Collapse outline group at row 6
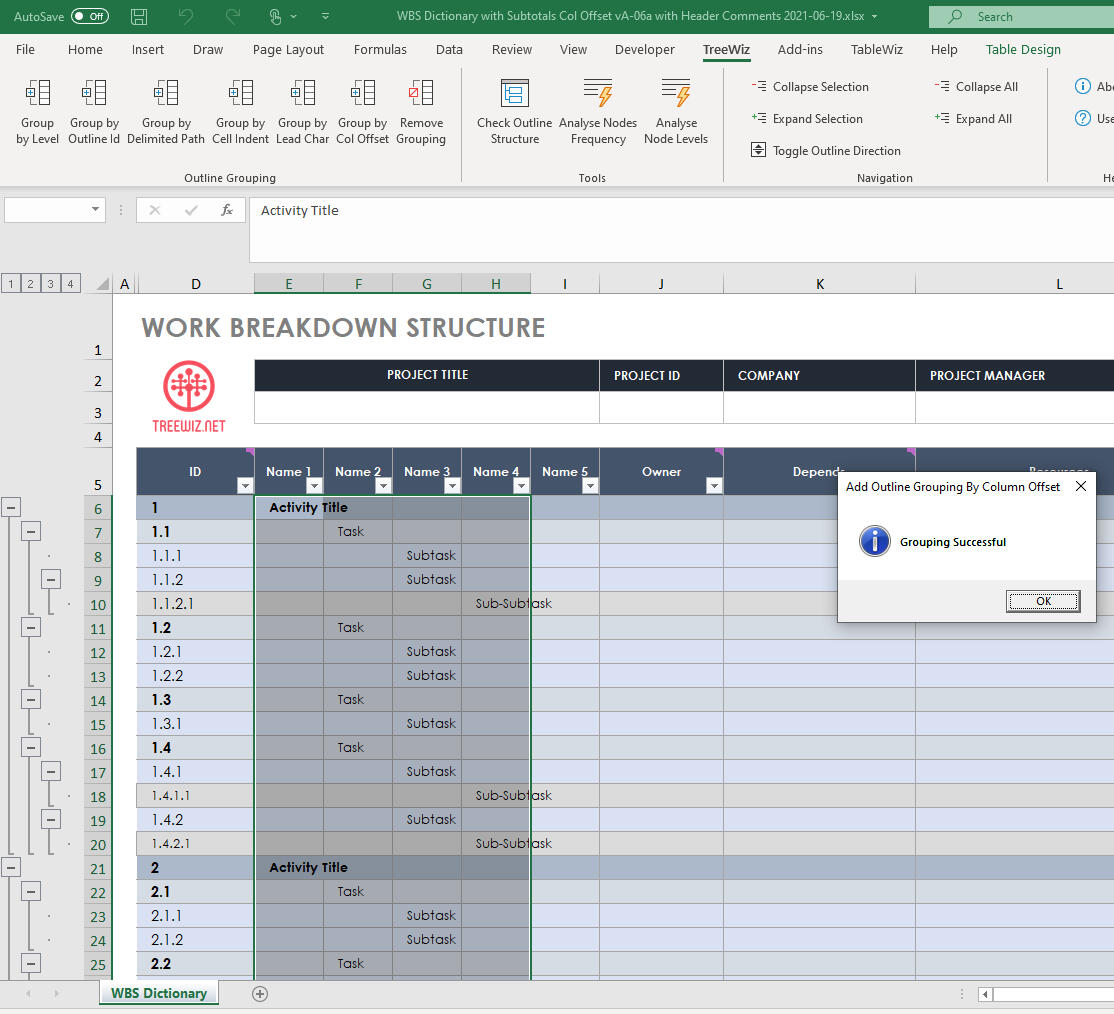1114x1014 pixels. point(11,508)
